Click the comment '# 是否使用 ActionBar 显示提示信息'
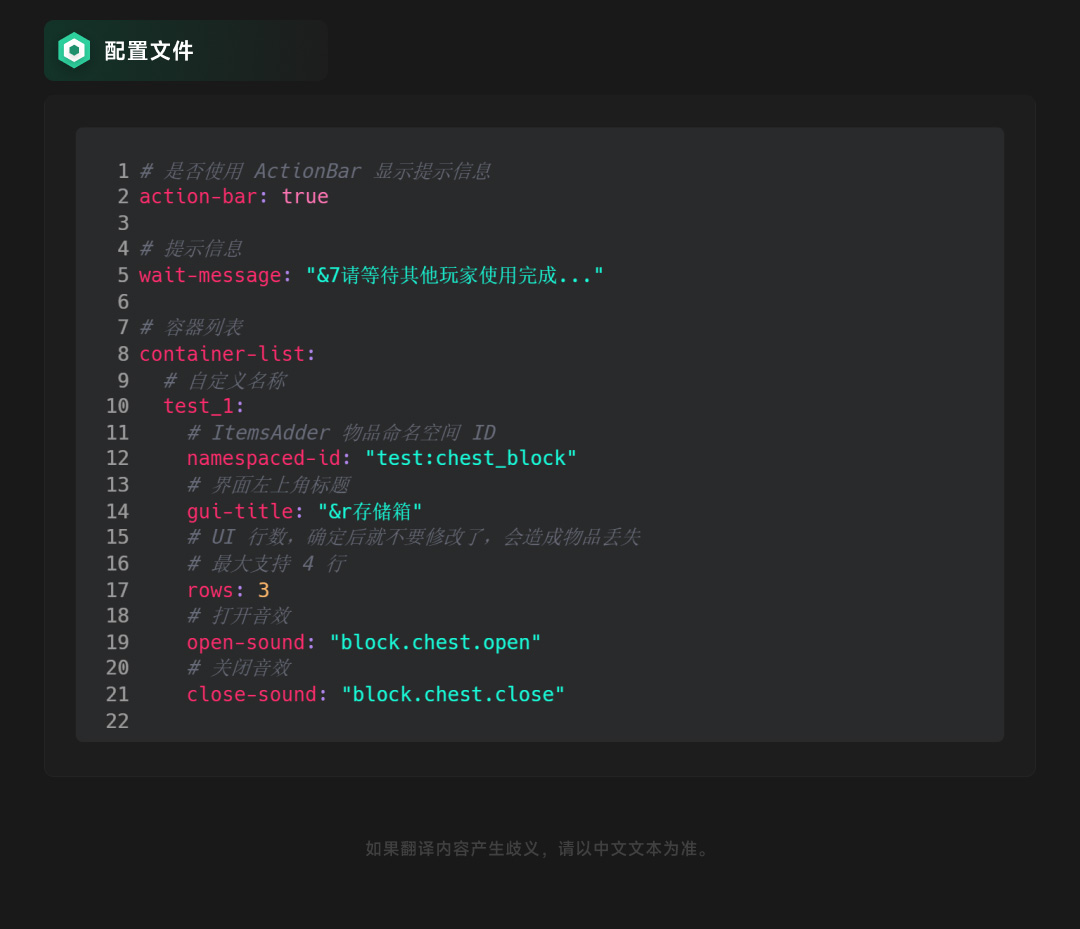 (315, 171)
